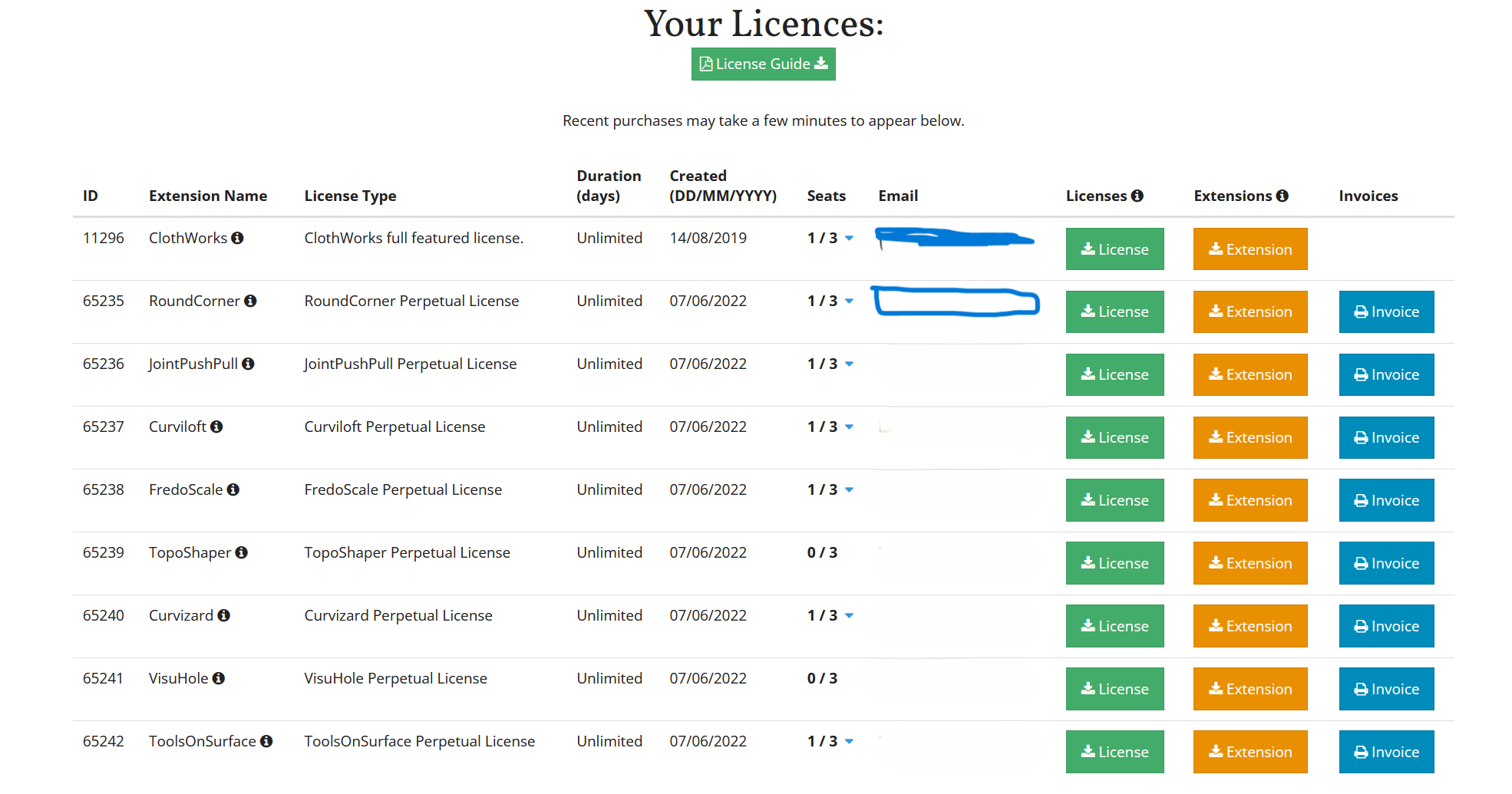Expand seats dropdown for ClothWorks row
The image size is (1512, 794).
(x=849, y=239)
